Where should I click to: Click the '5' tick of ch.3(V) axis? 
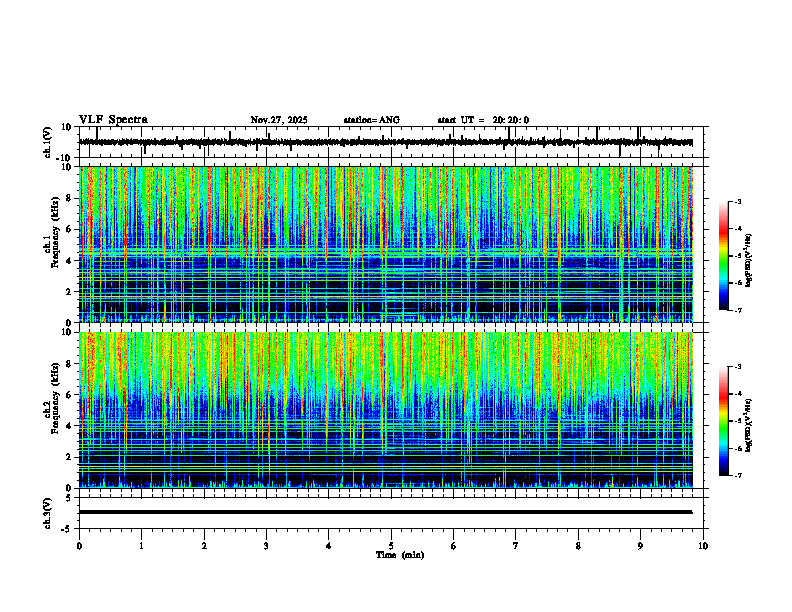[x=69, y=498]
